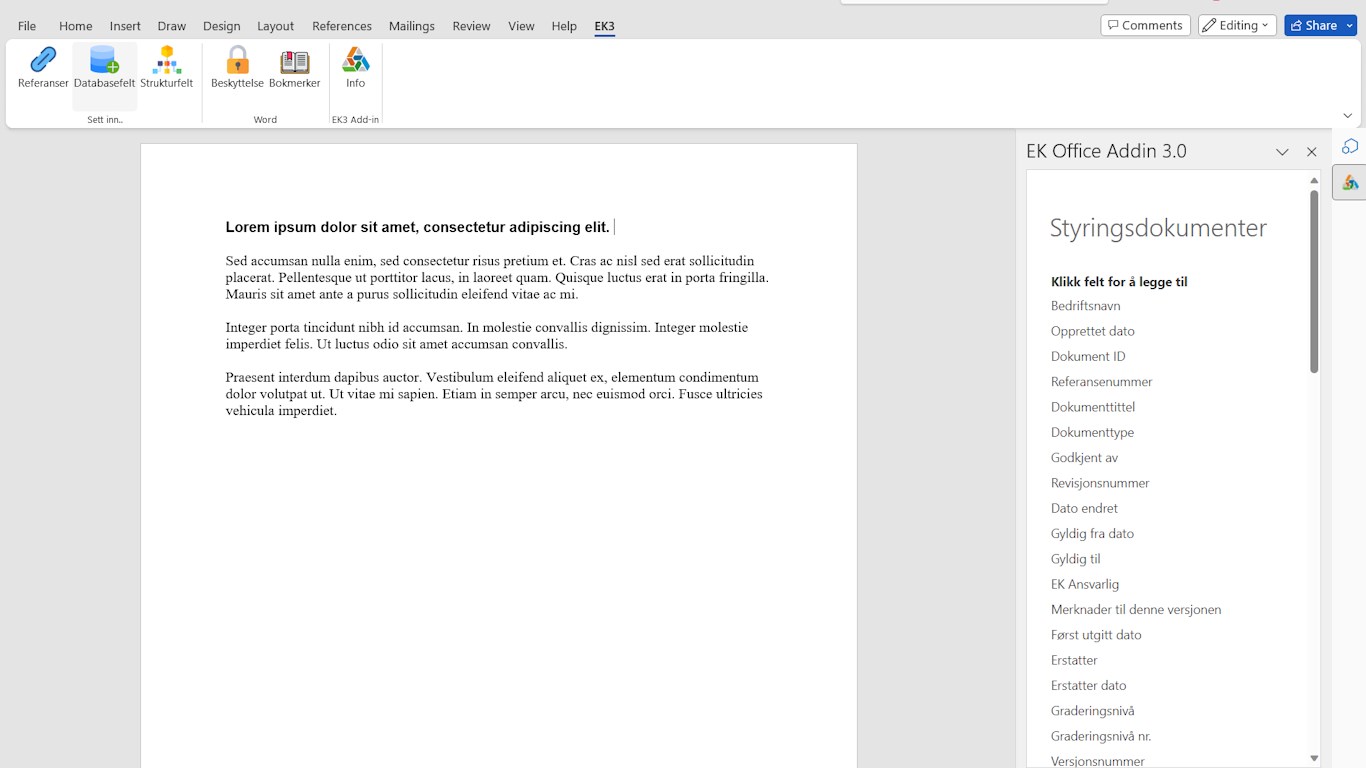Click the top icon in the right side rail

[1350, 147]
